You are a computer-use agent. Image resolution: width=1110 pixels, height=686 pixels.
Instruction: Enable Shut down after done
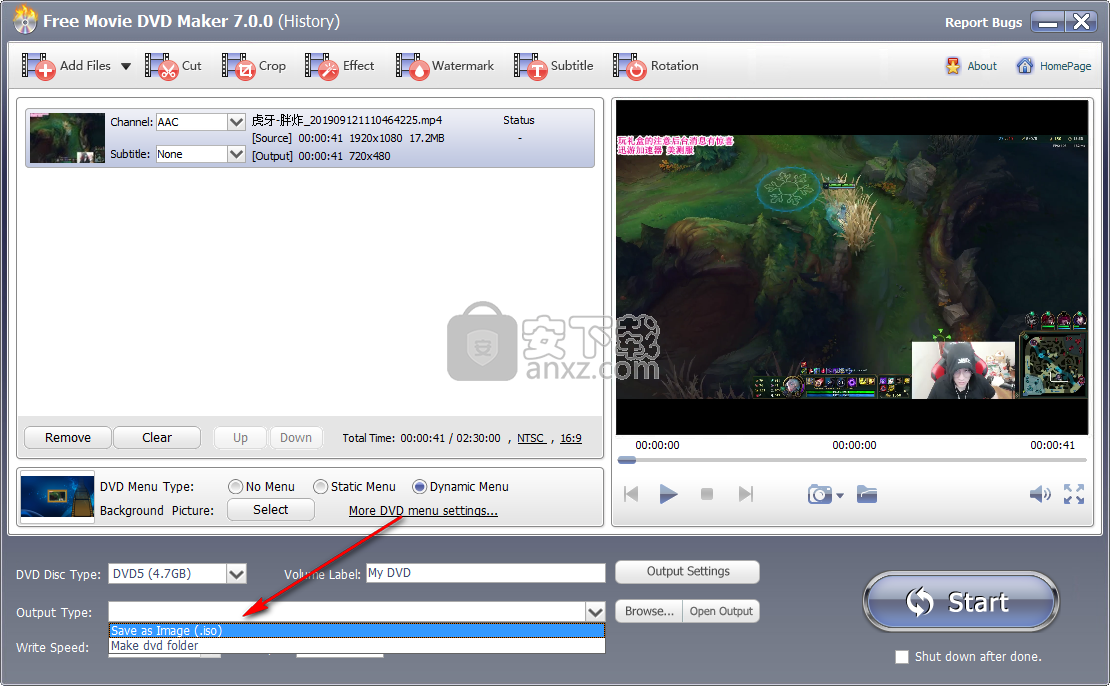[902, 657]
